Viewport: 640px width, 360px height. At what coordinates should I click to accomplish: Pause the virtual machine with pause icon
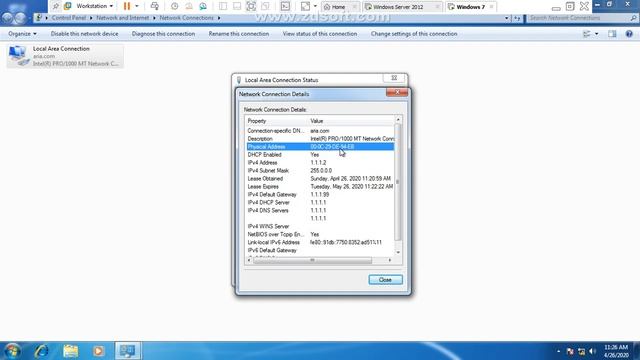[127, 6]
